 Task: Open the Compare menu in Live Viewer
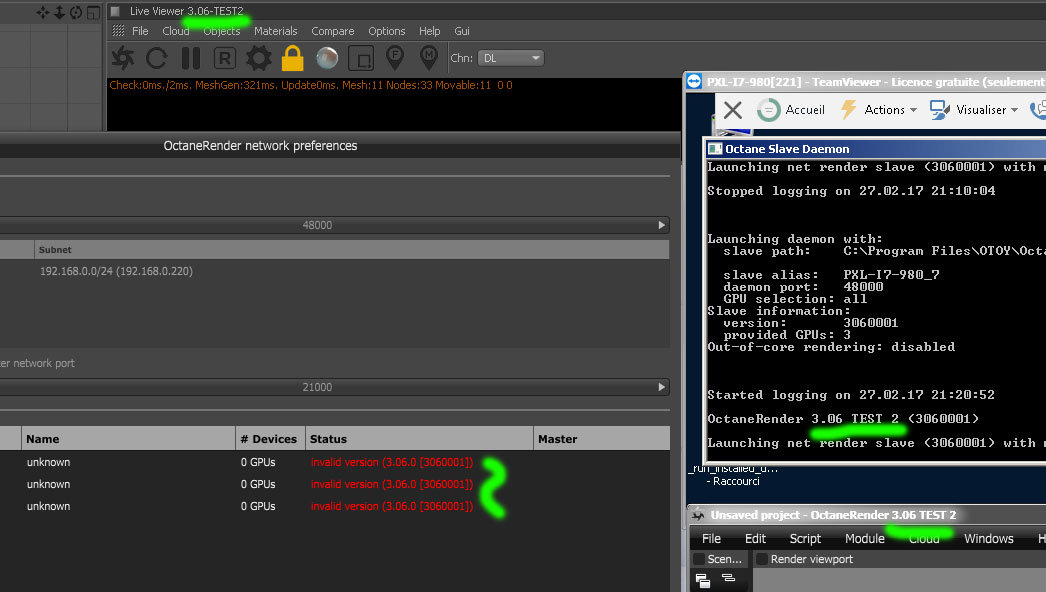[332, 31]
